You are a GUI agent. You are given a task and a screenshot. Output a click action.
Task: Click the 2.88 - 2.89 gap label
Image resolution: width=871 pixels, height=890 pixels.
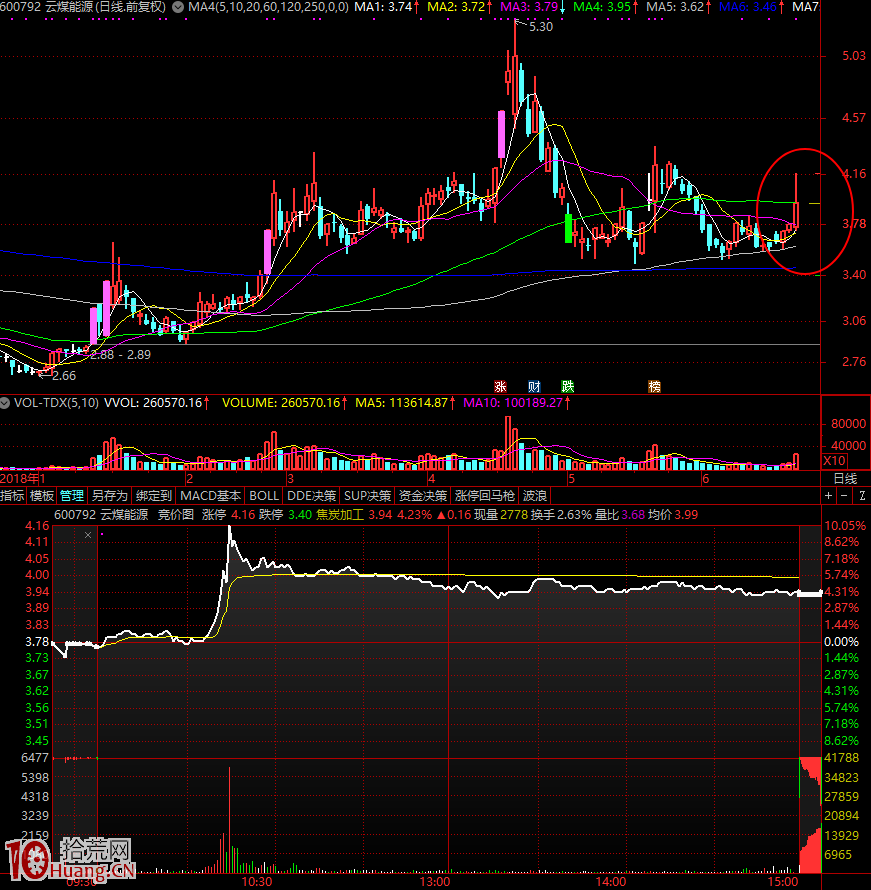pyautogui.click(x=121, y=355)
